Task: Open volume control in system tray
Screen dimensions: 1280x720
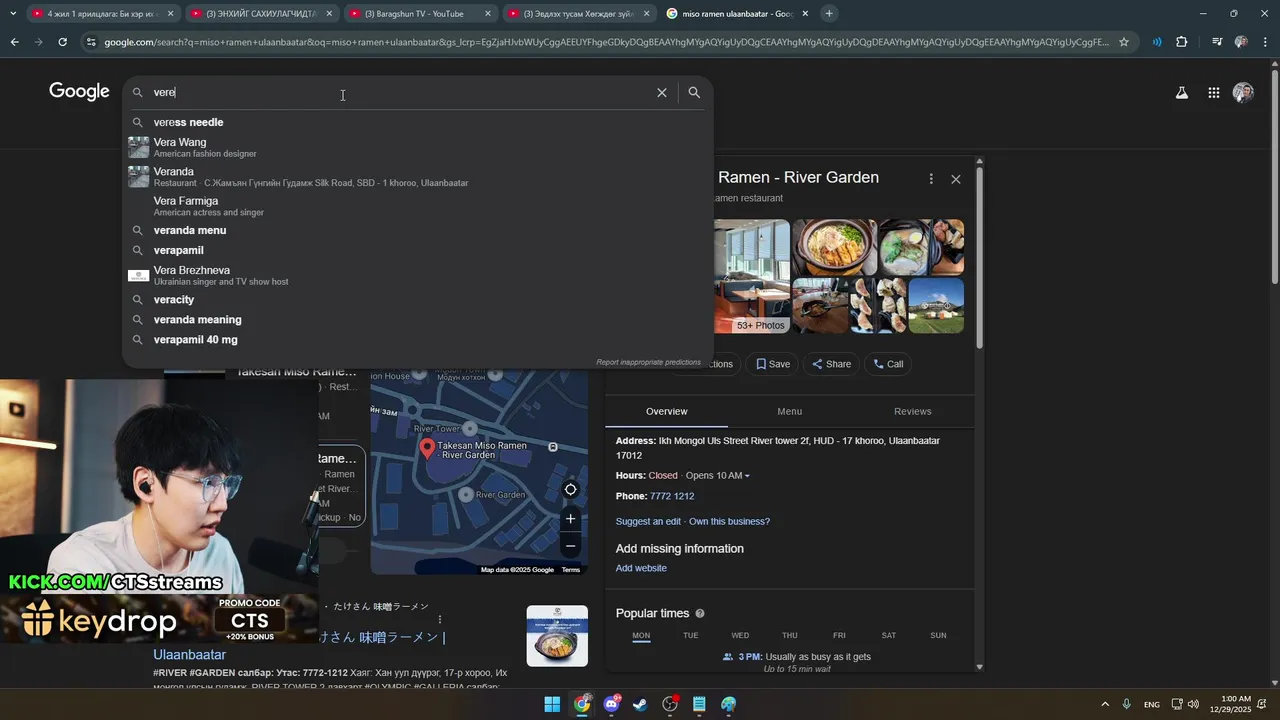Action: pos(1193,704)
